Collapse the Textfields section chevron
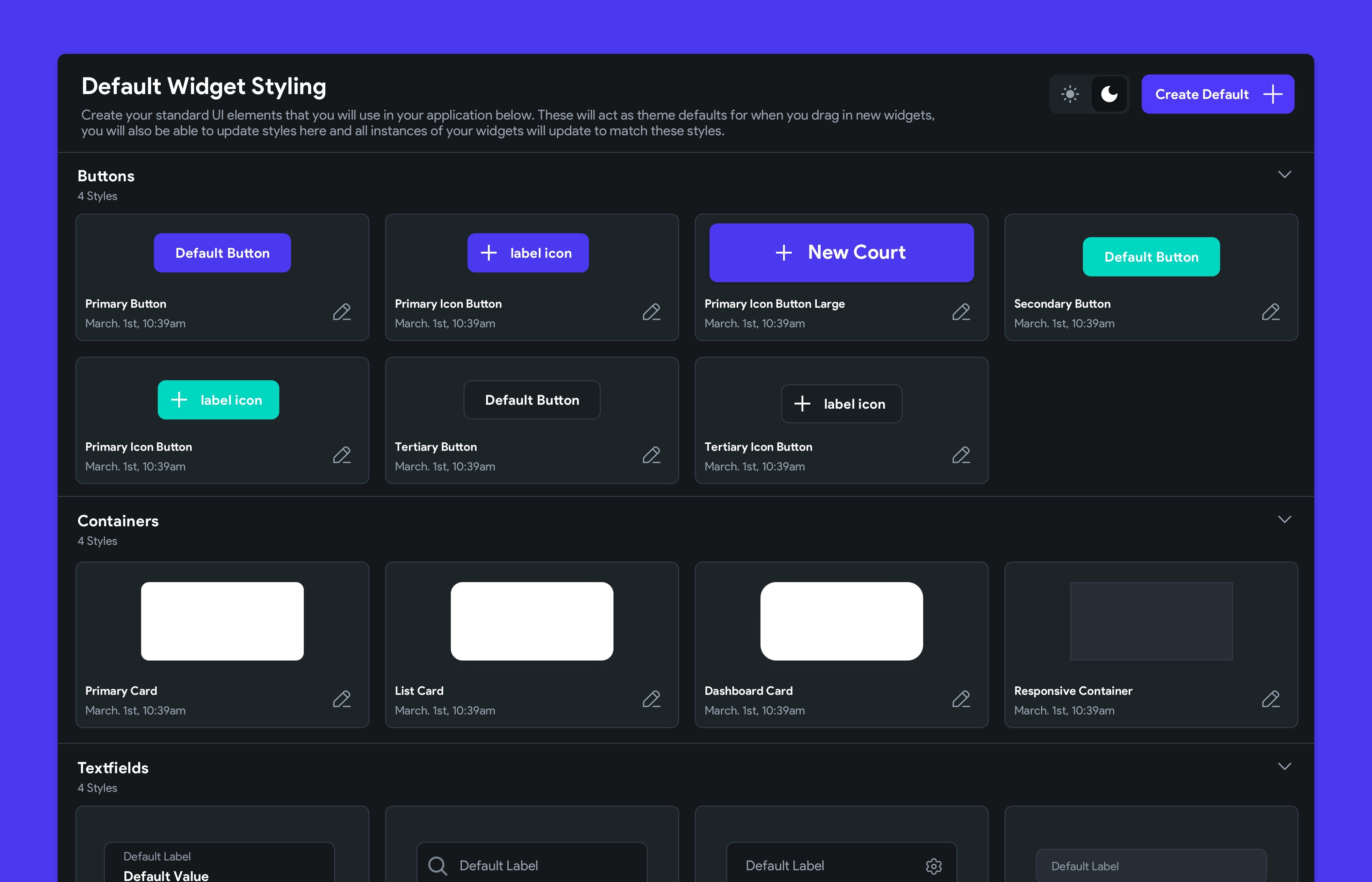The width and height of the screenshot is (1372, 882). tap(1284, 766)
